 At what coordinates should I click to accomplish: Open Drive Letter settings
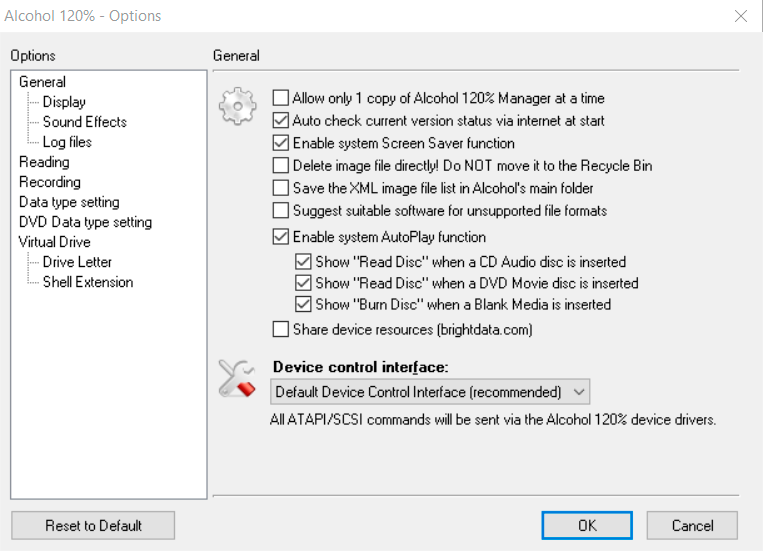[x=77, y=261]
